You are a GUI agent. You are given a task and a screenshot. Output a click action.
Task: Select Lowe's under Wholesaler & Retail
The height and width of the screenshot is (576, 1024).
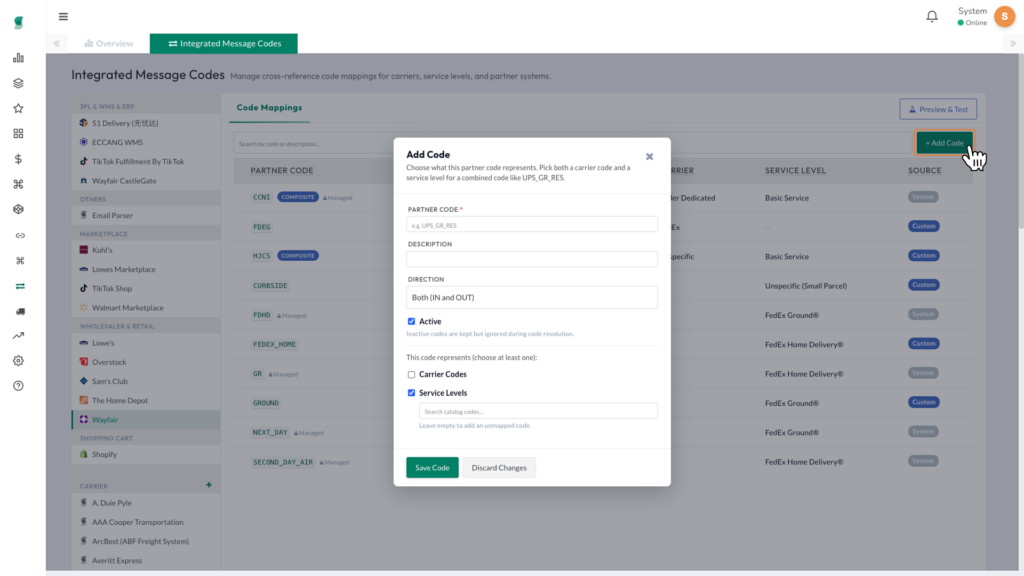click(x=146, y=342)
